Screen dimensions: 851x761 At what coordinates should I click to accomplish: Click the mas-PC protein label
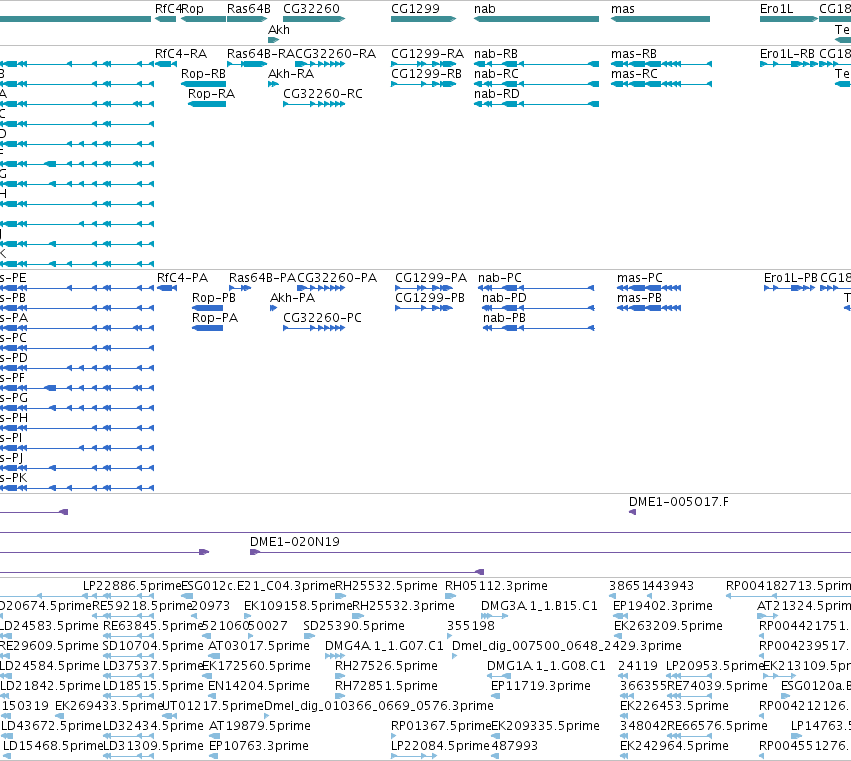(639, 278)
